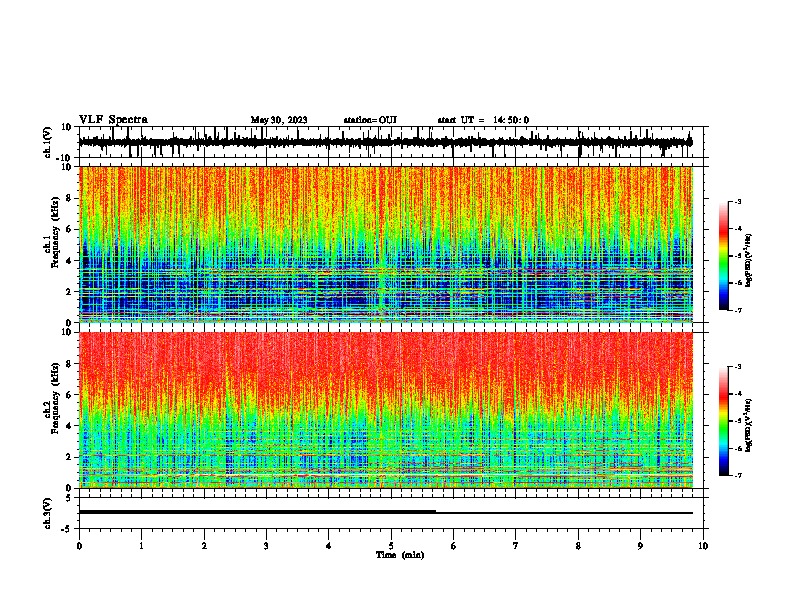792x612 pixels.
Task: Click time axis tick label "6"
Action: [x=454, y=546]
